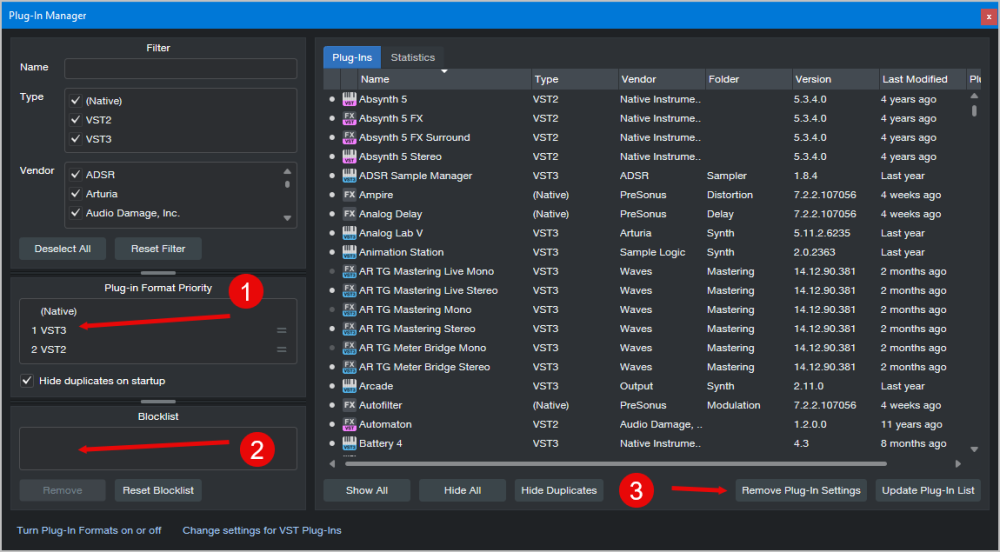Click the ADSR Sample Manager plug-in icon
Screen dimensions: 1000x552
(349, 176)
